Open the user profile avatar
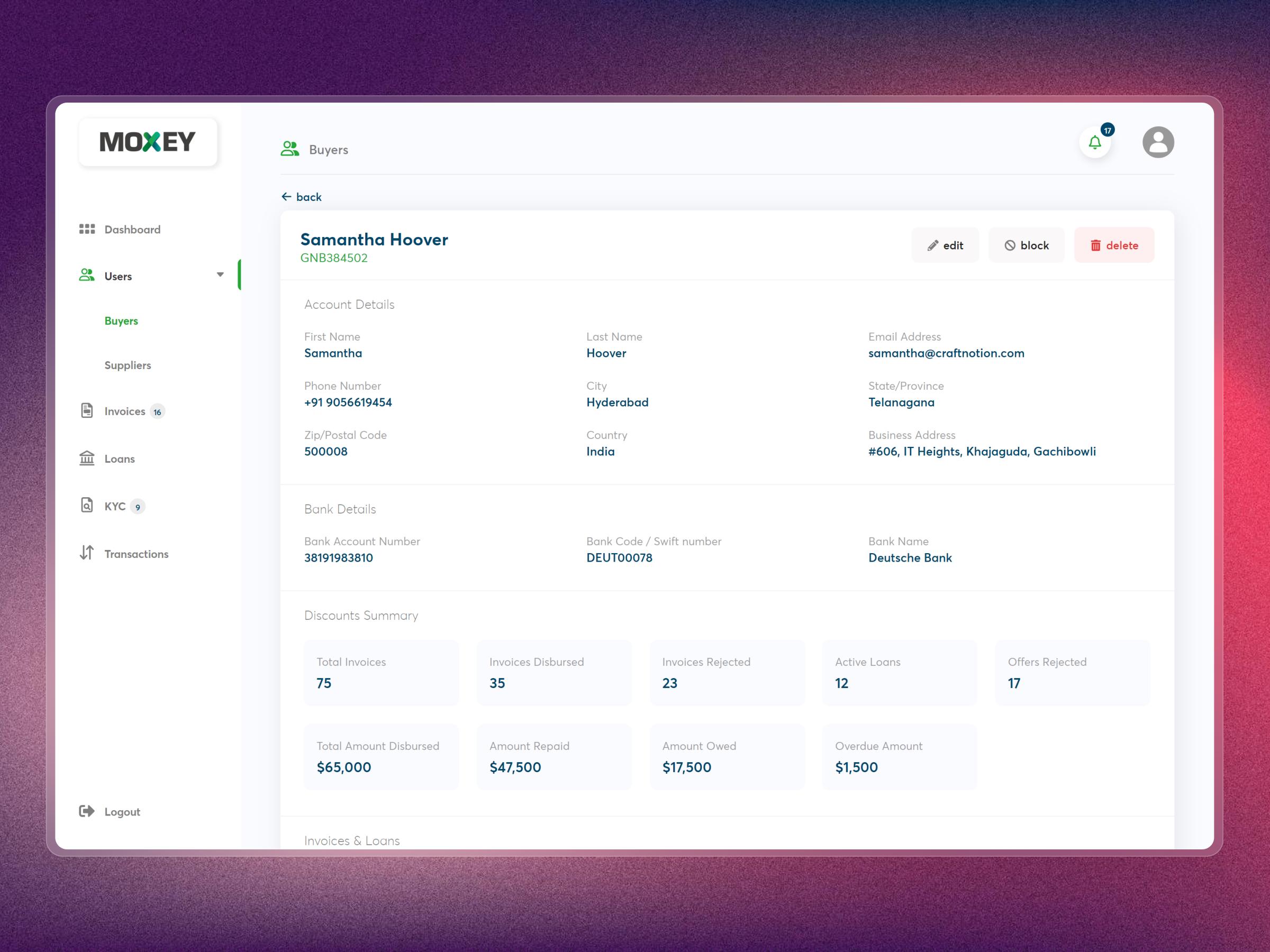This screenshot has height=952, width=1270. coord(1158,142)
